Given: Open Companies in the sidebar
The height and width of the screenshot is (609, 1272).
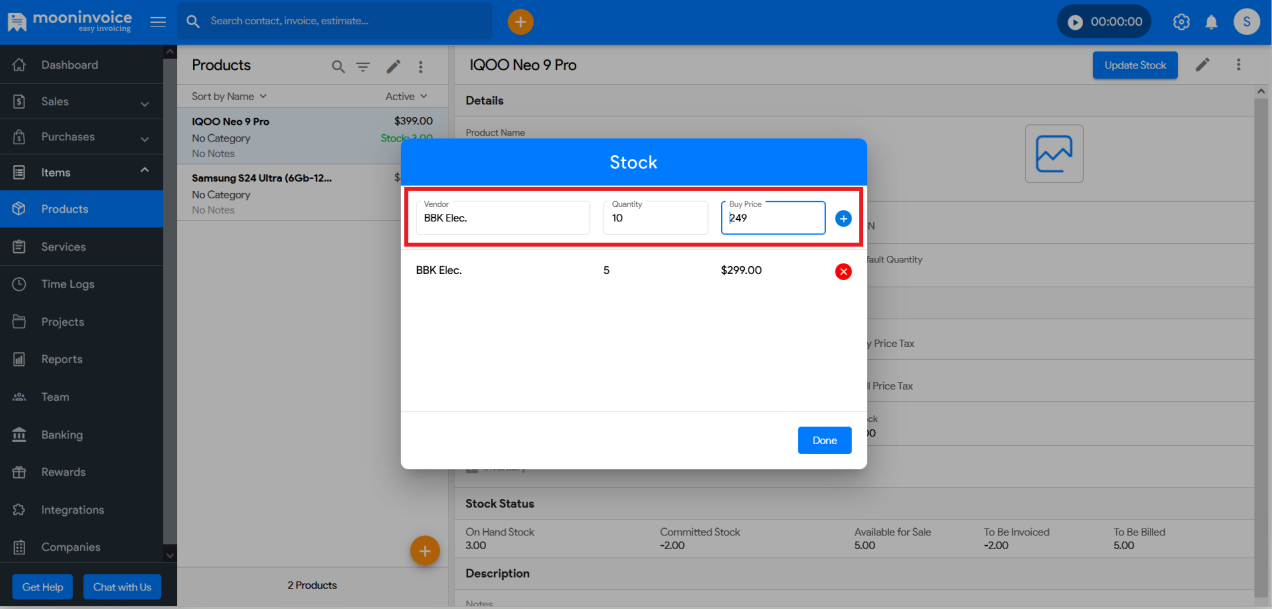Looking at the screenshot, I should (81, 547).
